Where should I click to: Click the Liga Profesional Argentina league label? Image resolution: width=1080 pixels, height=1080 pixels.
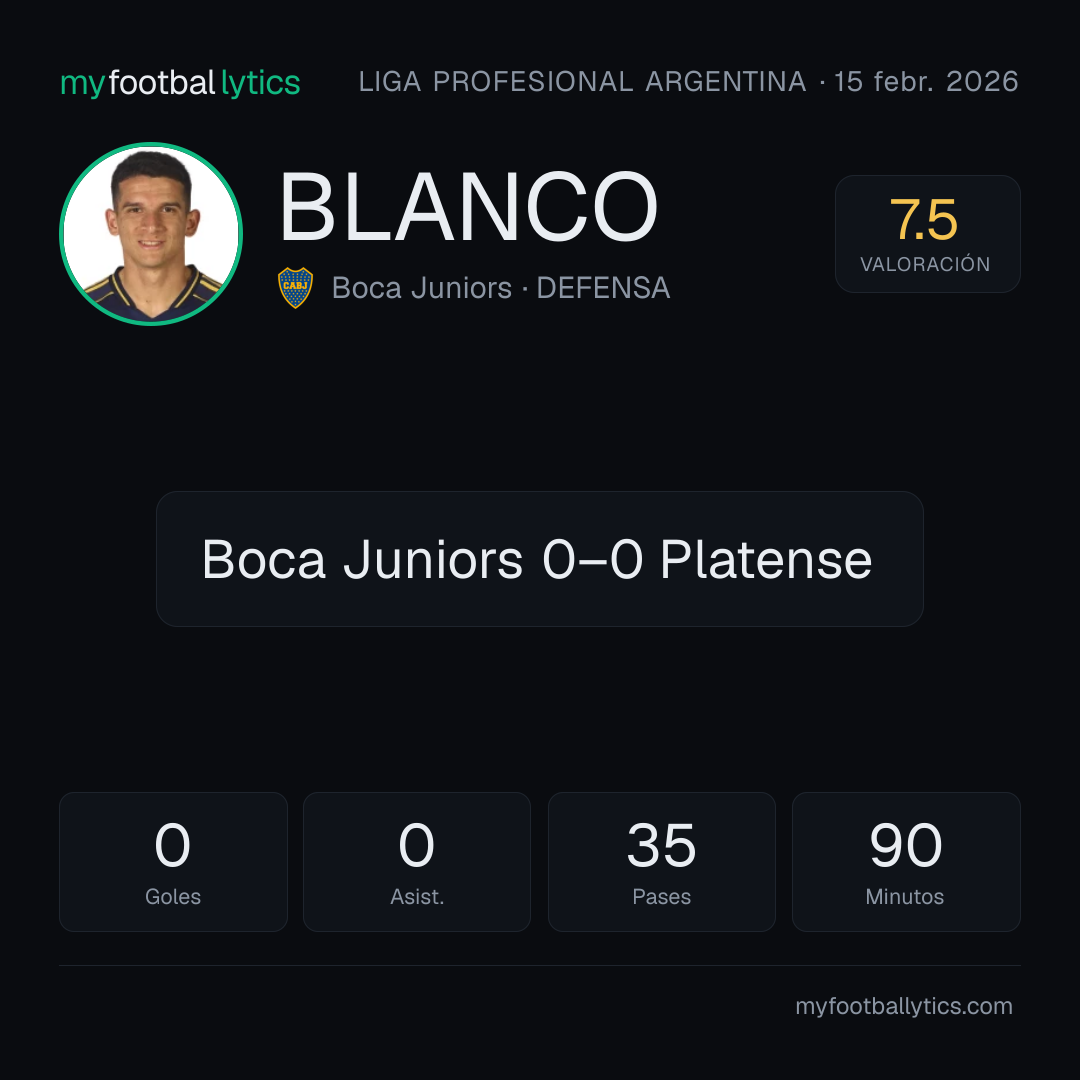point(582,82)
